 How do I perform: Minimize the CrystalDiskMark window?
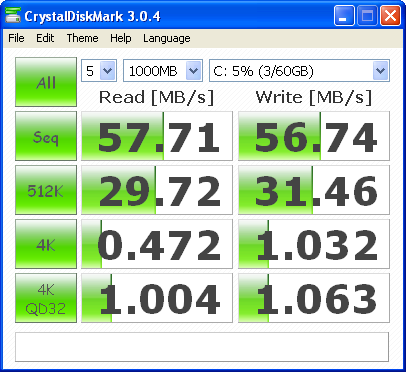344,16
